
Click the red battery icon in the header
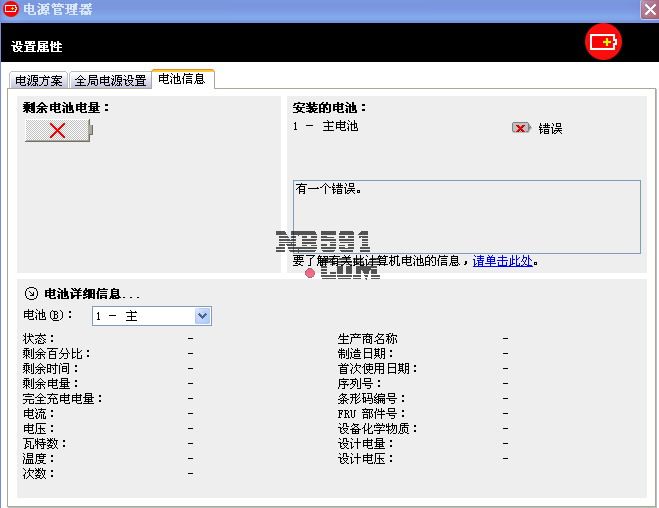point(603,42)
